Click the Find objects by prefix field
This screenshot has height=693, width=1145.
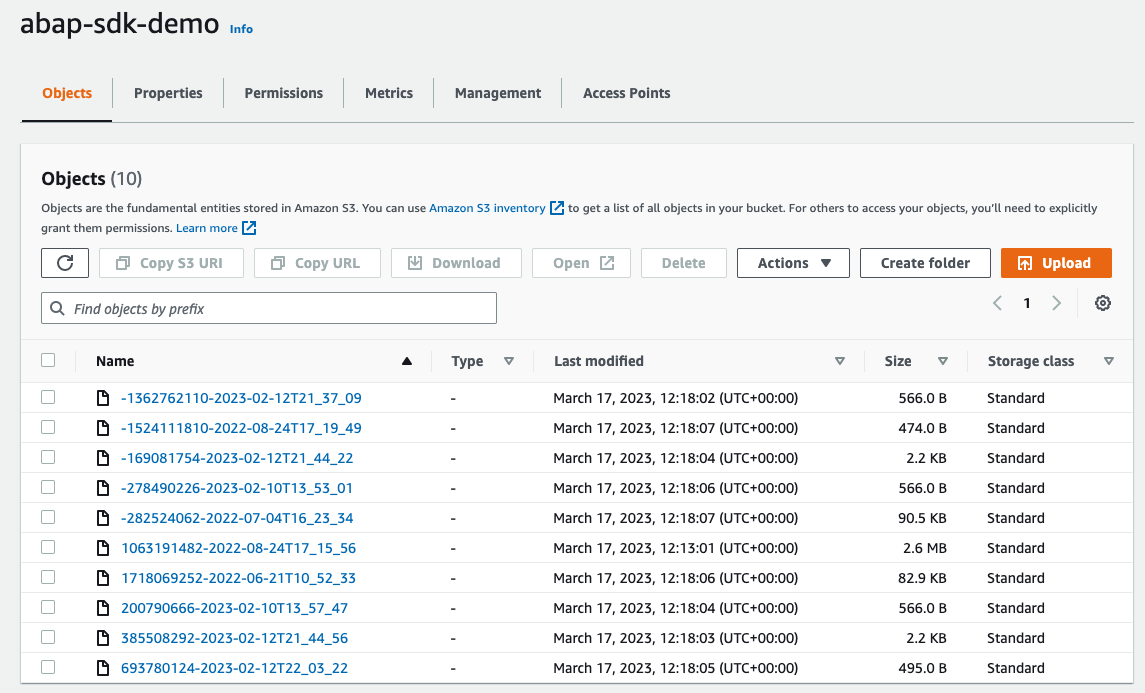268,307
